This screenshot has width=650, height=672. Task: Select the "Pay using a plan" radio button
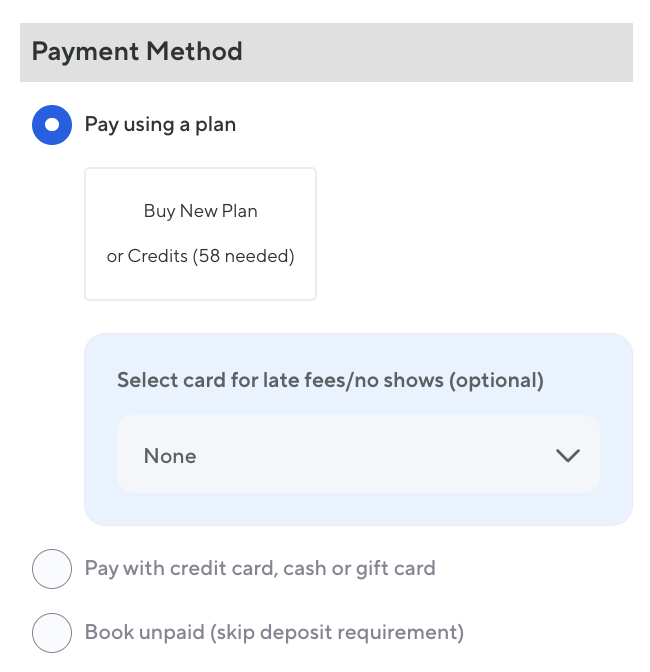pyautogui.click(x=52, y=125)
